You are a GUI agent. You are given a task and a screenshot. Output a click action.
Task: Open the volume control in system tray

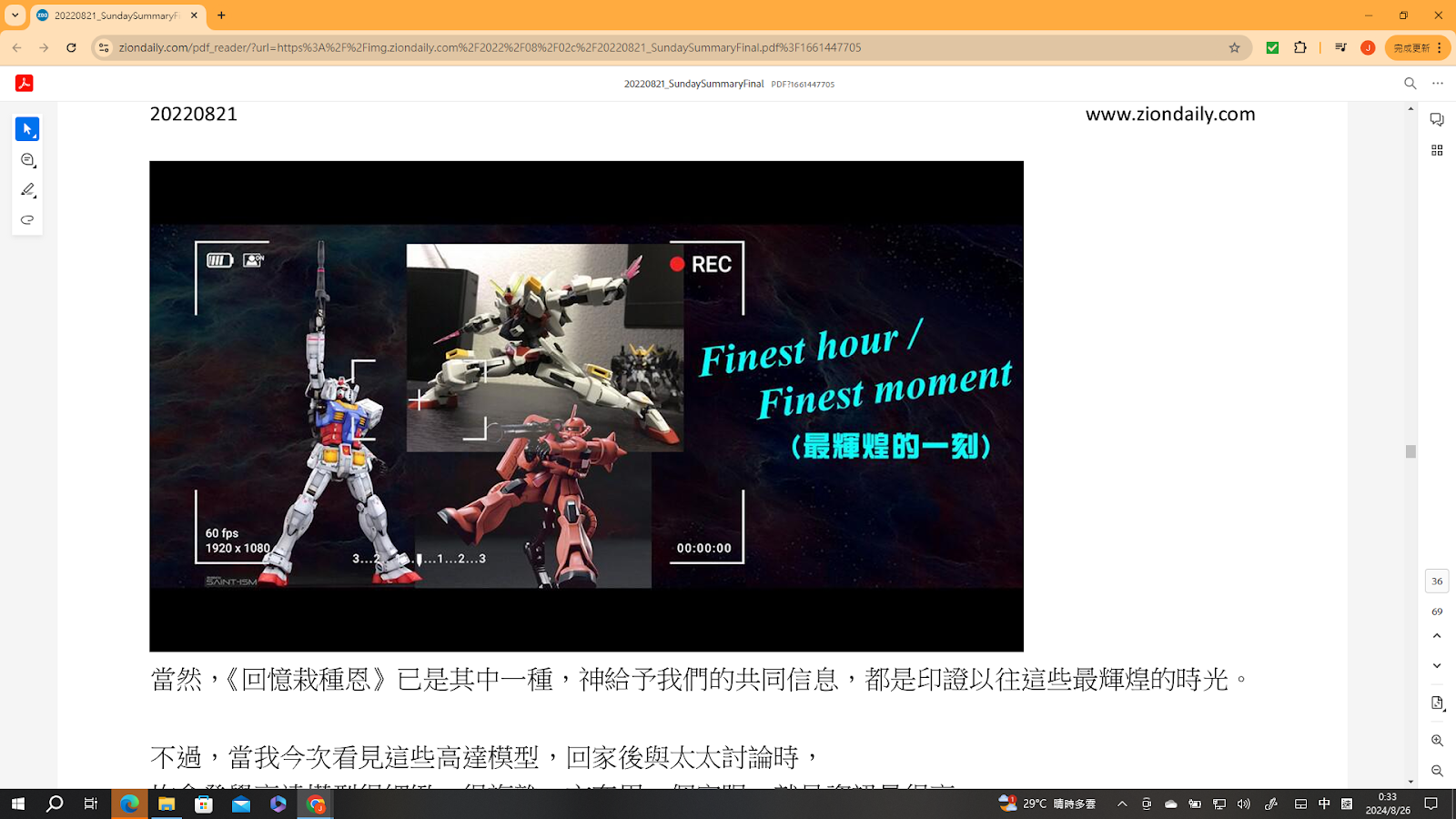1244,804
